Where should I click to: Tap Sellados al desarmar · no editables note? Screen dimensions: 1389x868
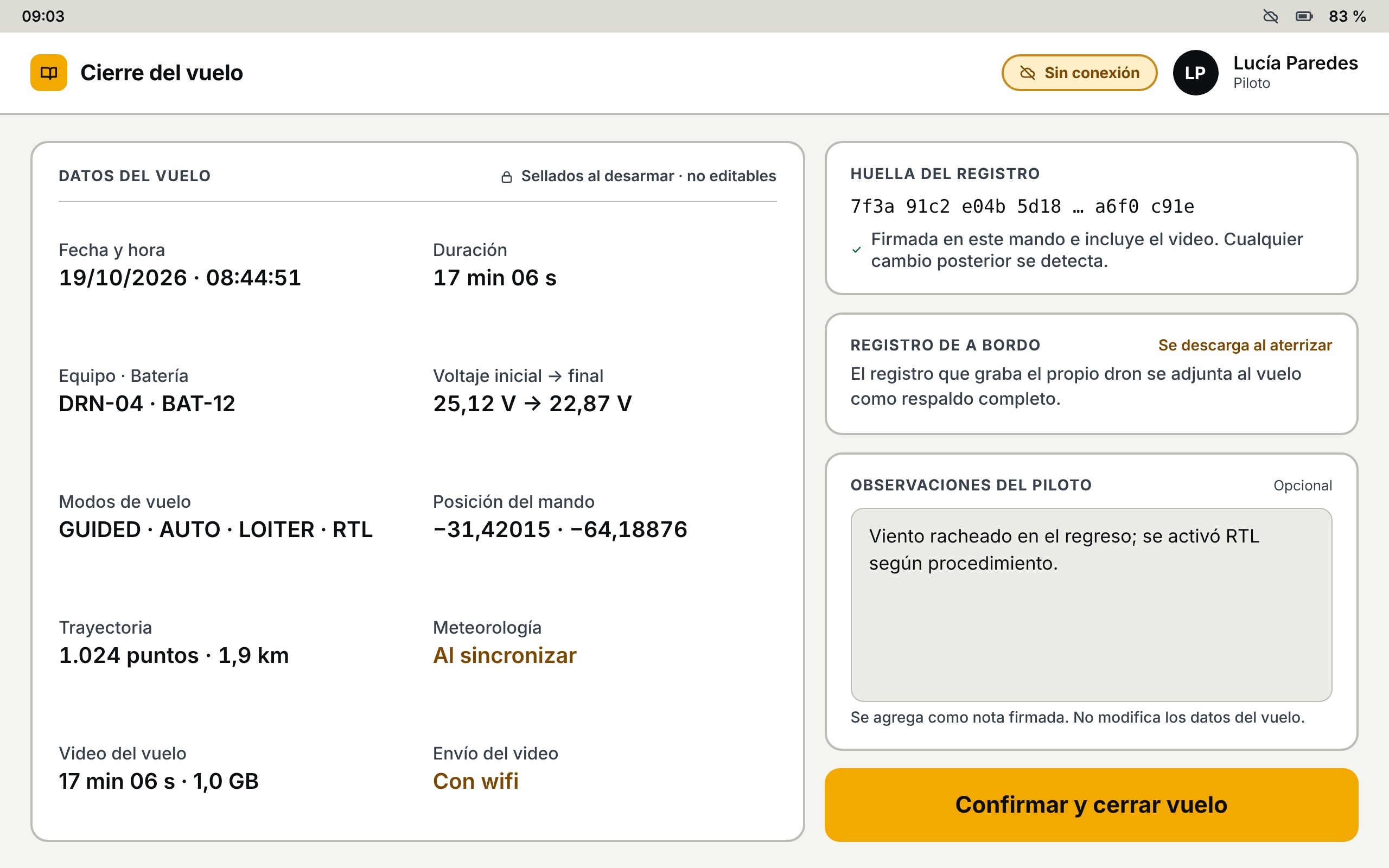[648, 176]
